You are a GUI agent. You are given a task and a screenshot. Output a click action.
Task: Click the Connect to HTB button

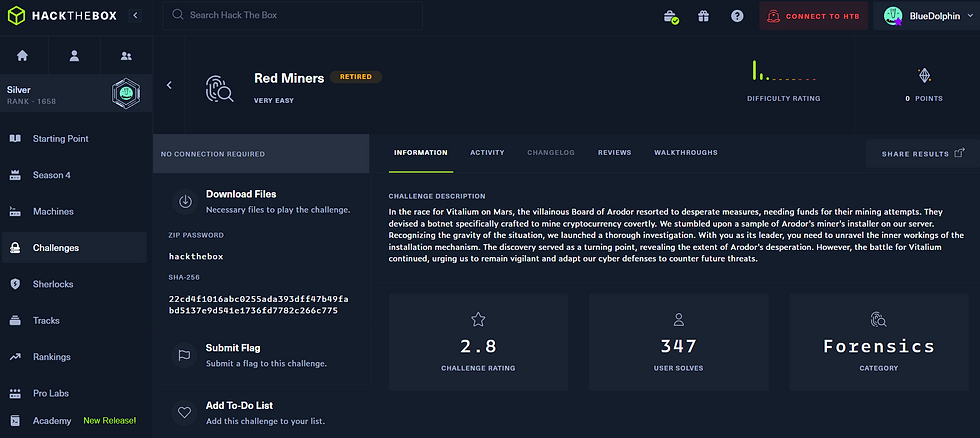813,16
